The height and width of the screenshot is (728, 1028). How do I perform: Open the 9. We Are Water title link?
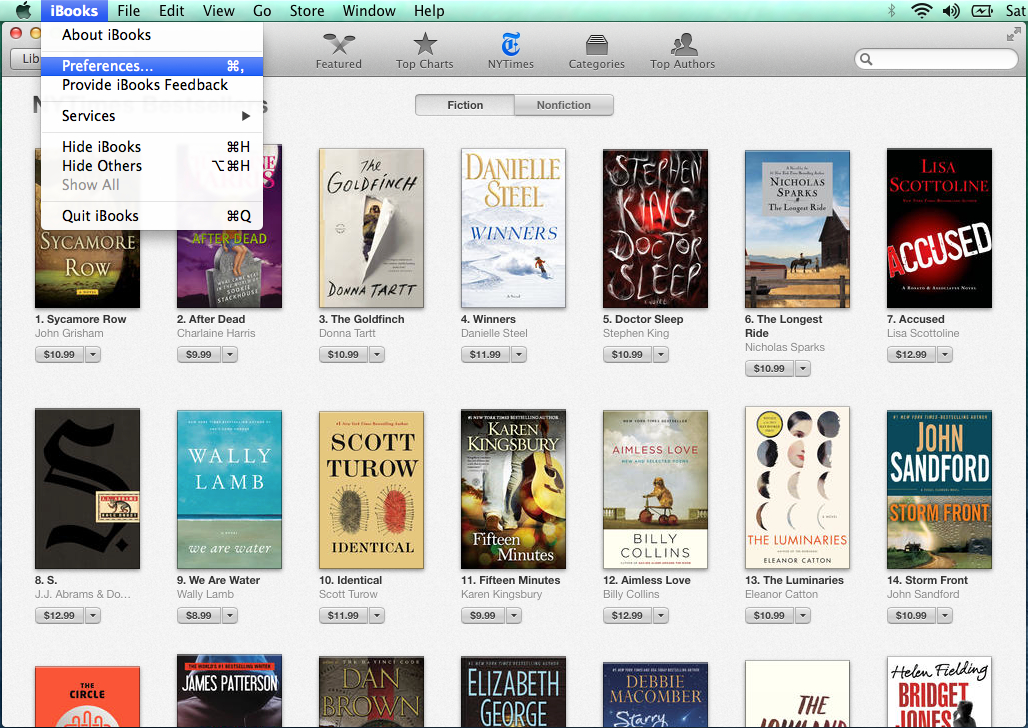coord(218,580)
